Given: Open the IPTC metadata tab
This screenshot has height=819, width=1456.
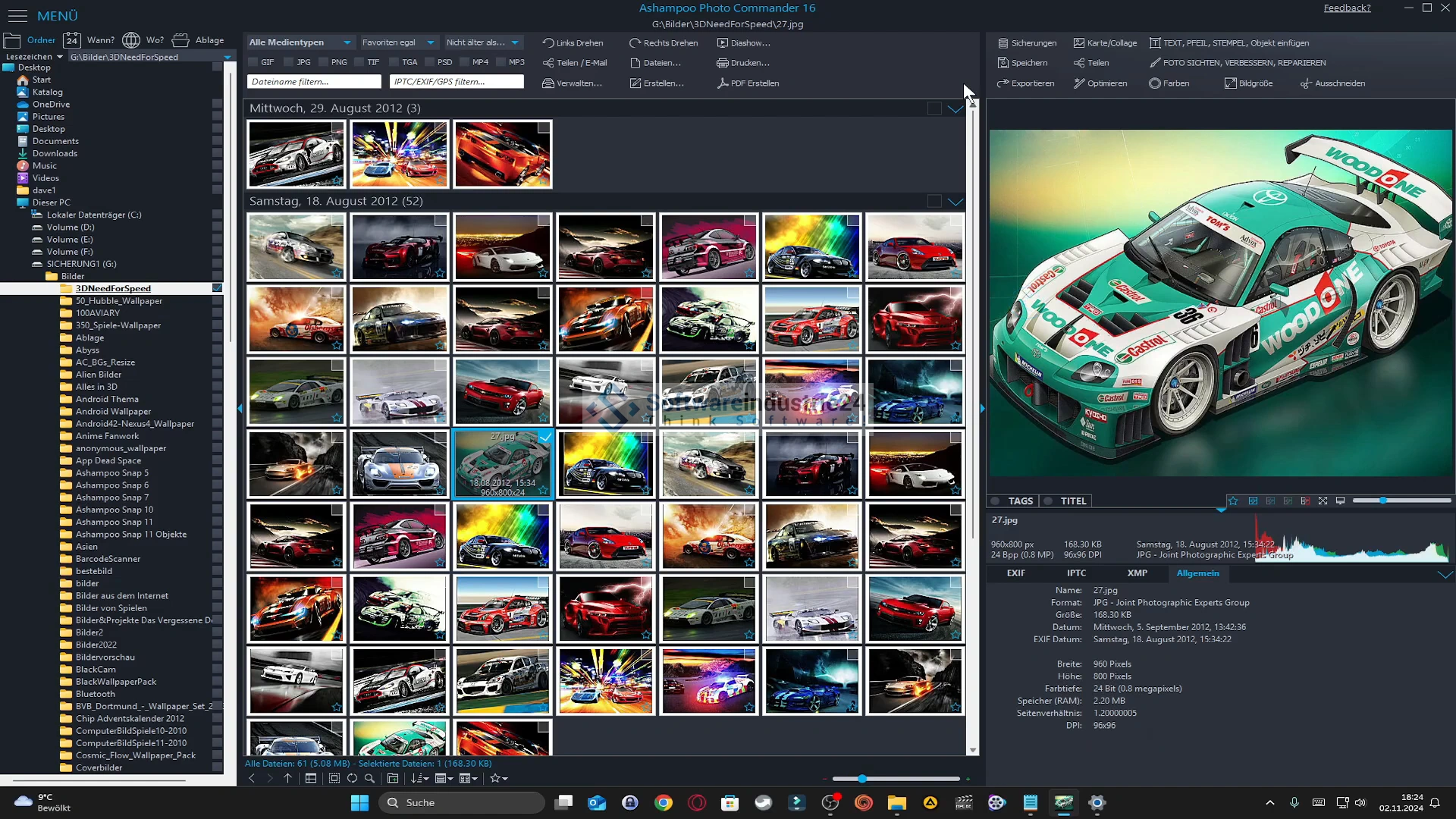Looking at the screenshot, I should (x=1076, y=573).
